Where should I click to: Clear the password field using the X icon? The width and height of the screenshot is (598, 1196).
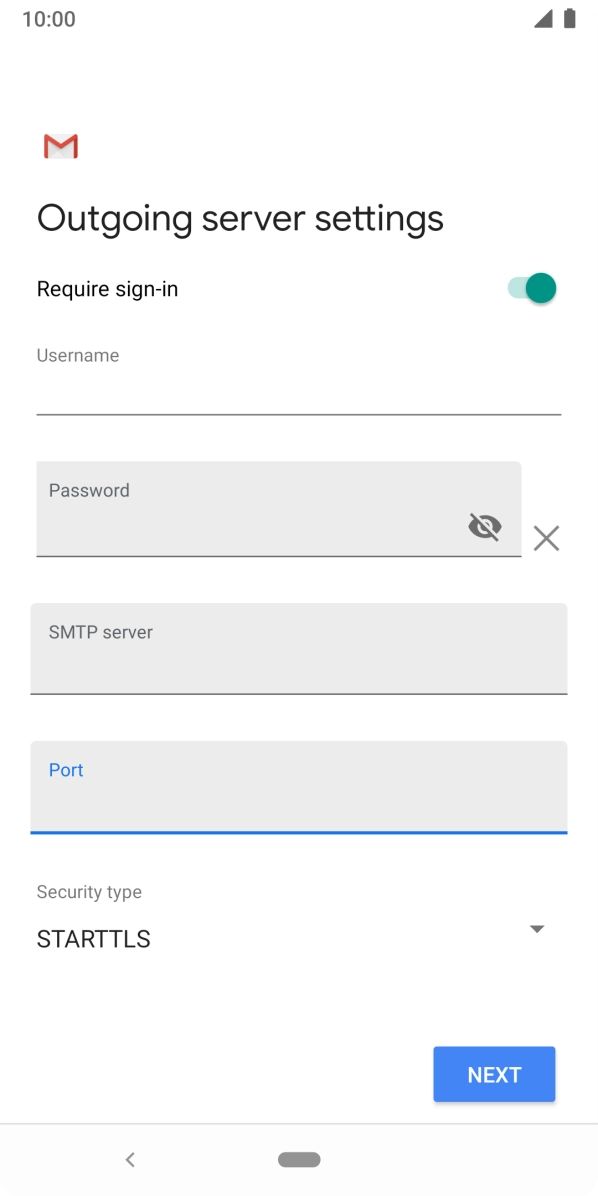545,538
